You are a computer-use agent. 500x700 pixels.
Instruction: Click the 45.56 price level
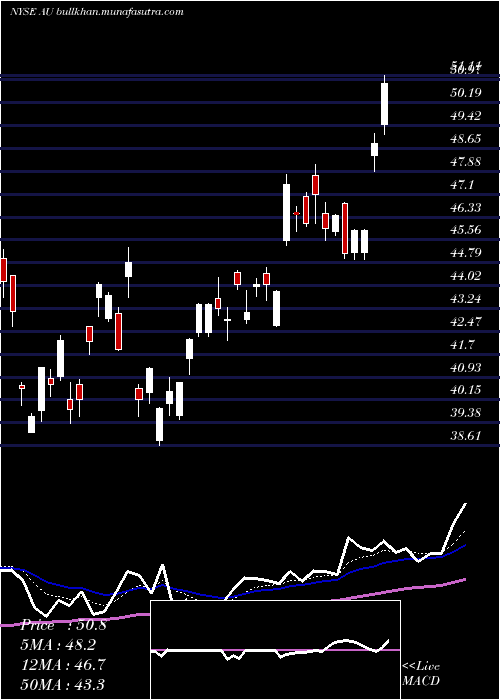466,230
